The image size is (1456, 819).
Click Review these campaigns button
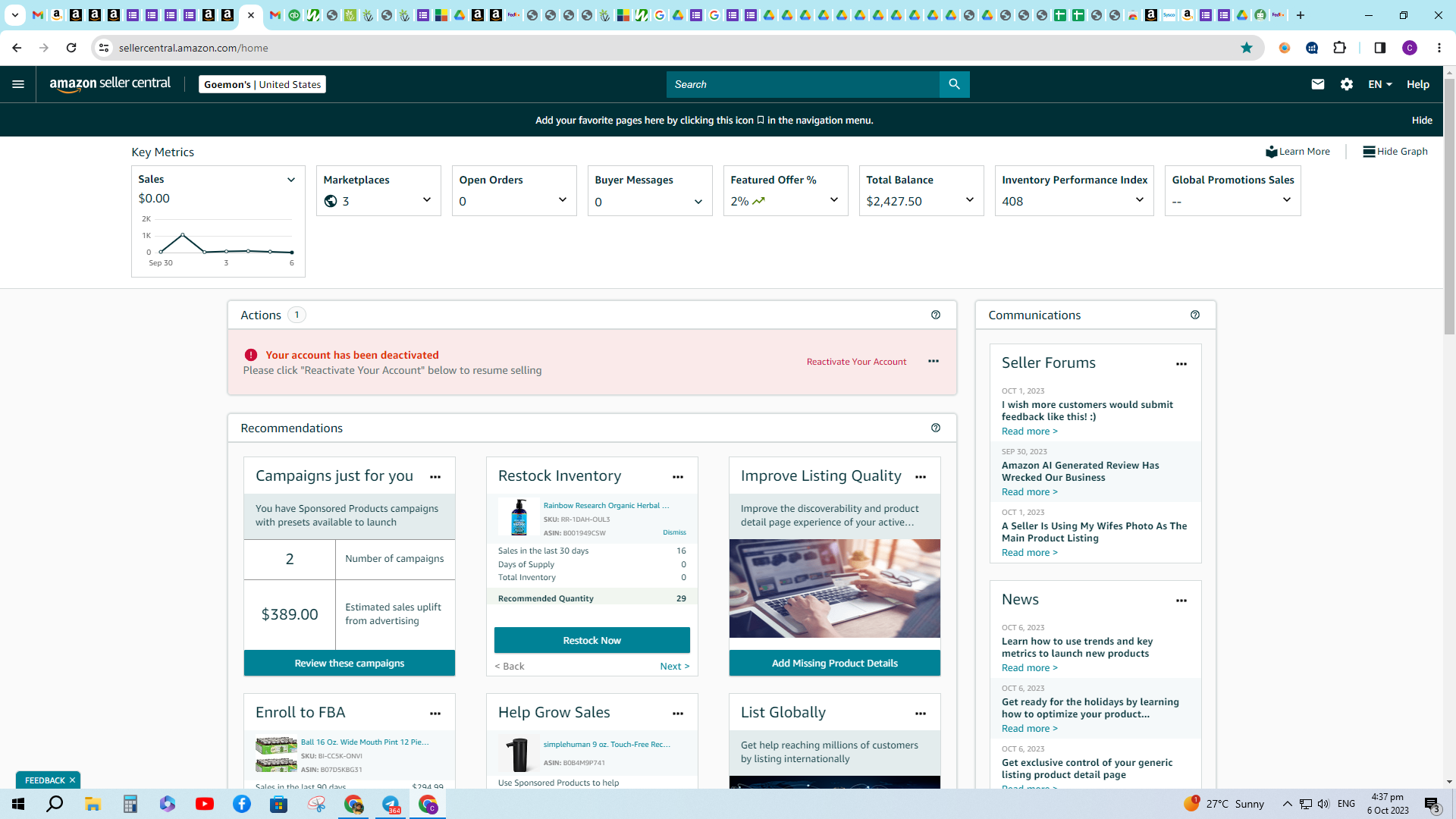pyautogui.click(x=350, y=663)
